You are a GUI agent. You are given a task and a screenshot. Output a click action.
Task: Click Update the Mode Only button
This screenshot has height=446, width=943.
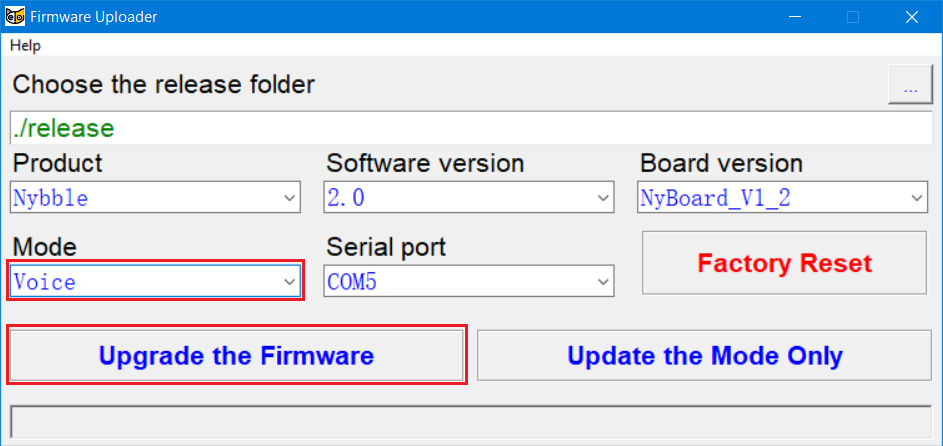pos(704,355)
